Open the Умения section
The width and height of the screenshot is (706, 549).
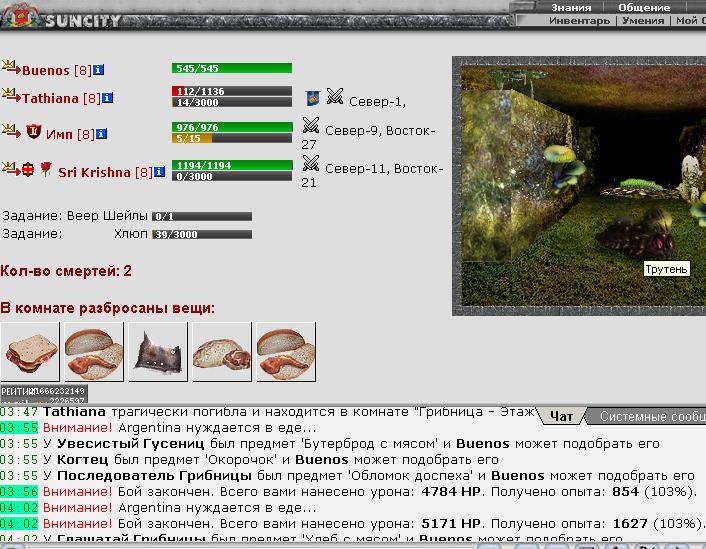(x=643, y=20)
